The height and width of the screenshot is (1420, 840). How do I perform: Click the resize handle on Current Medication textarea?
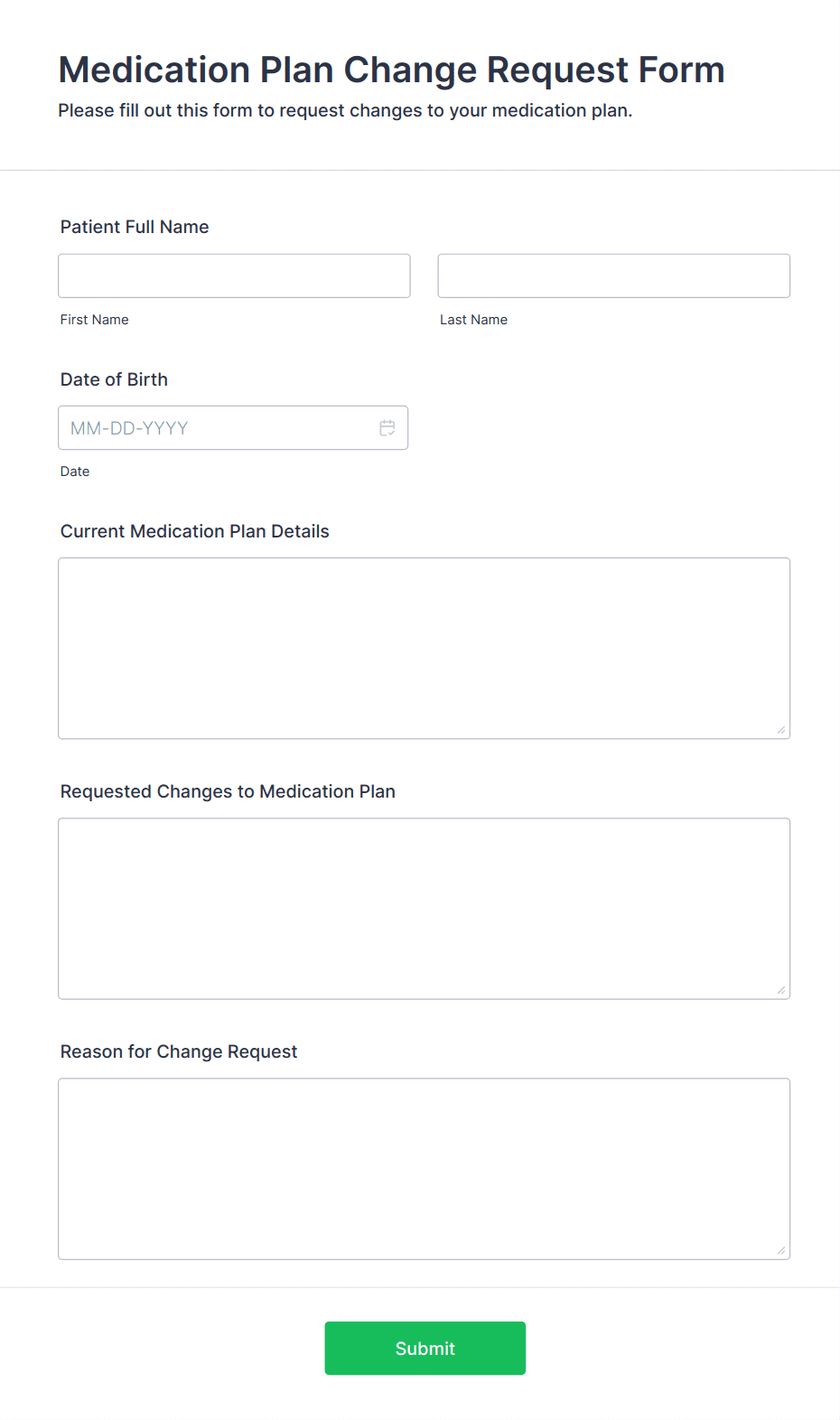[780, 730]
